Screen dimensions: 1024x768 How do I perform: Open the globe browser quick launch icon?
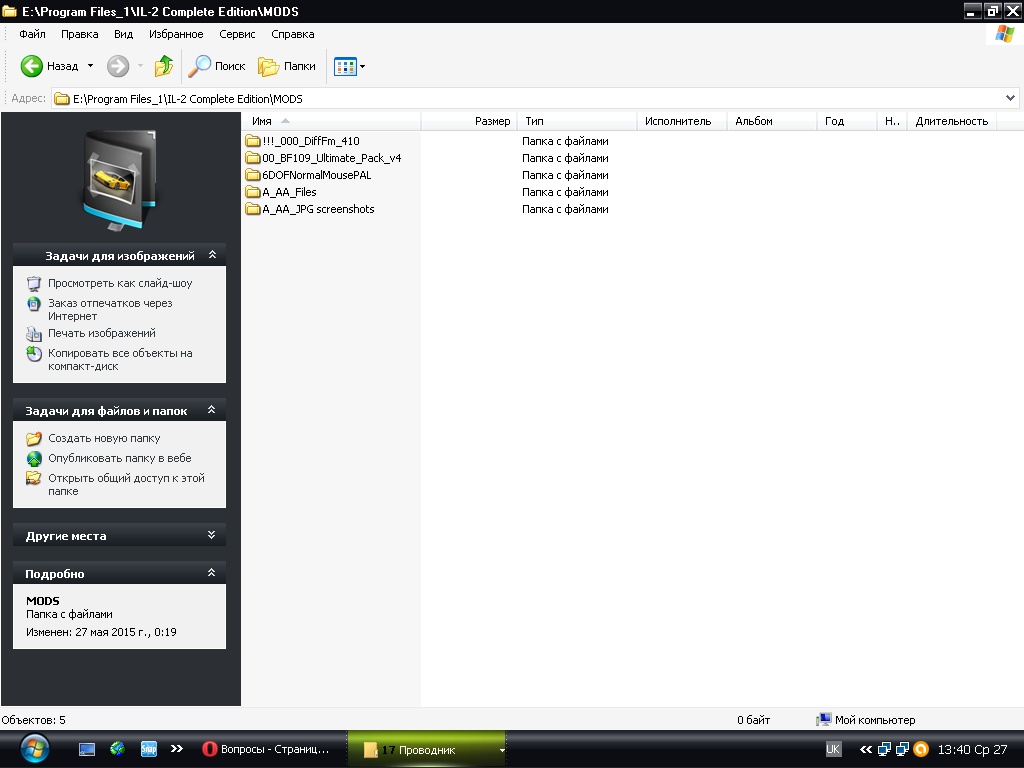pyautogui.click(x=118, y=748)
